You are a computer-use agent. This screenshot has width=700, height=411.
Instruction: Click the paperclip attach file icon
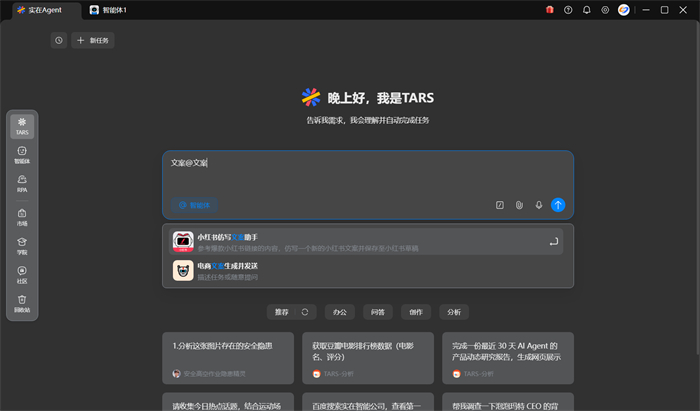pyautogui.click(x=520, y=205)
